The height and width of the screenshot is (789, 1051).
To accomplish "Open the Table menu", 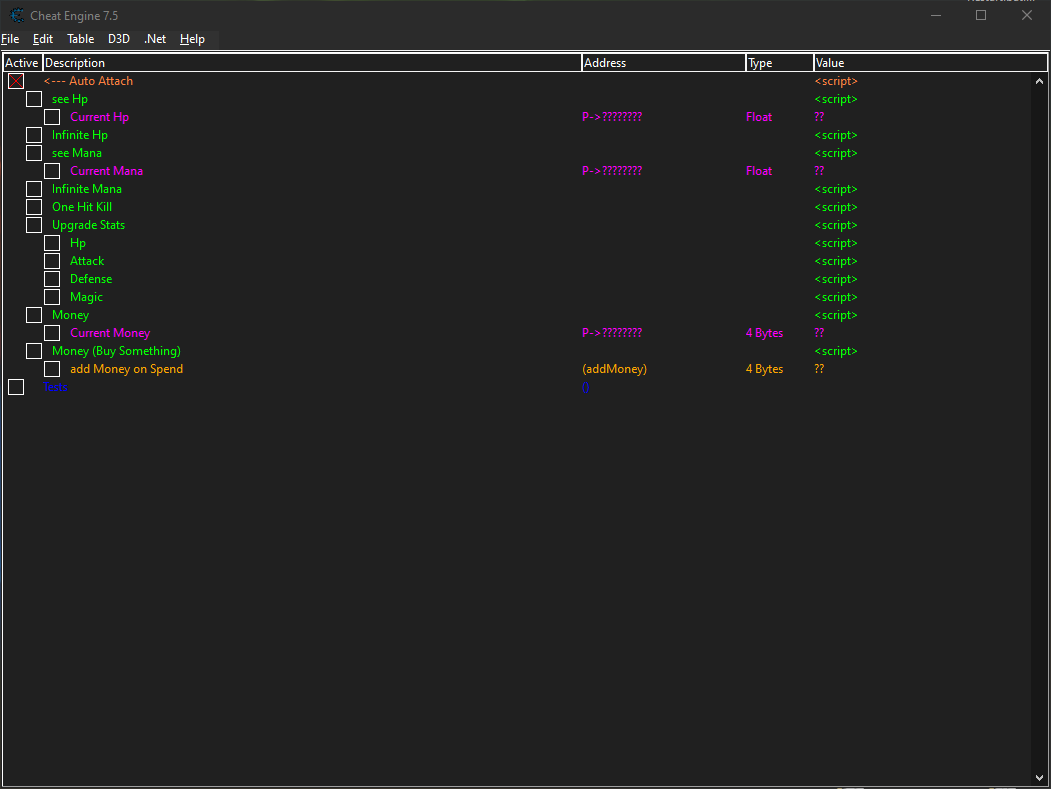I will [80, 39].
